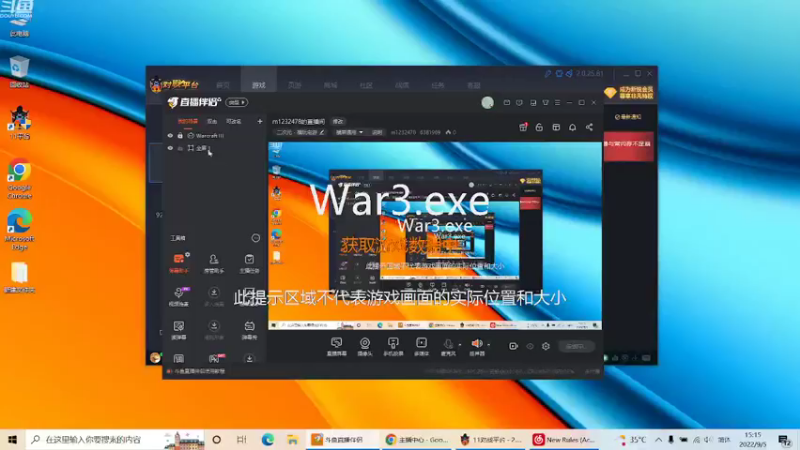Collapse the 工具箱 toolbox panel

pos(256,238)
